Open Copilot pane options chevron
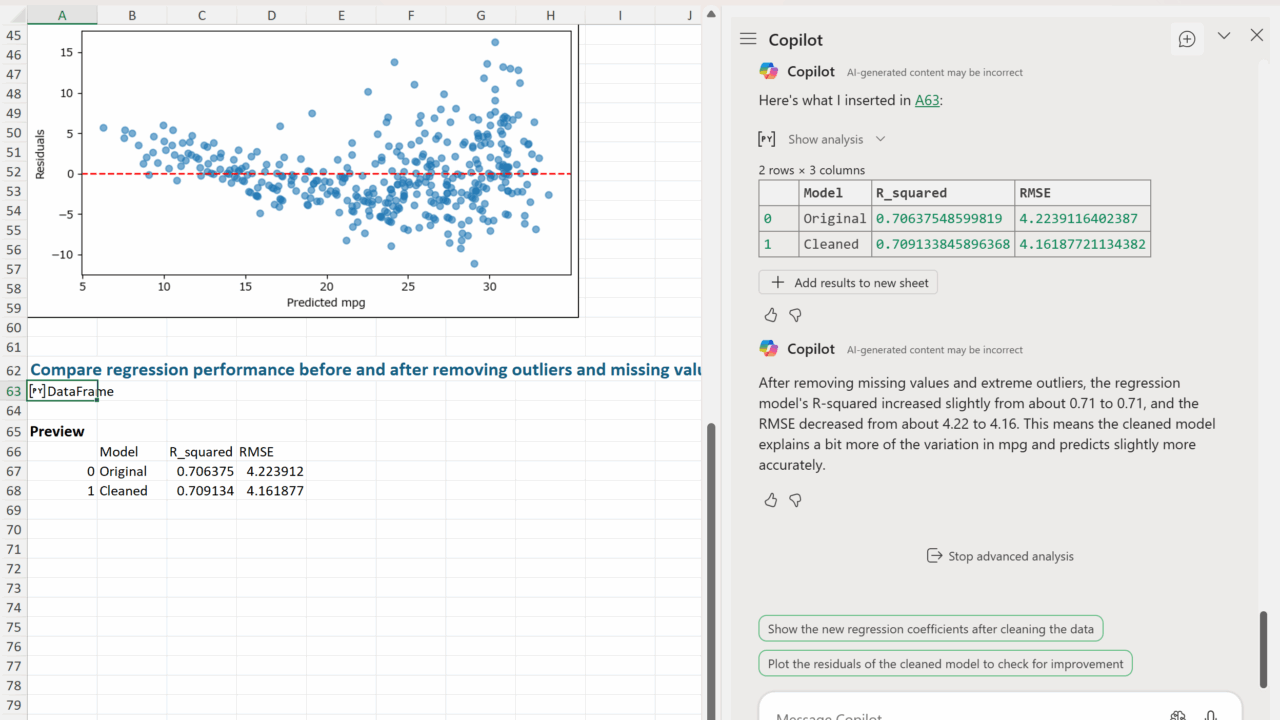The height and width of the screenshot is (720, 1280). coord(1224,36)
